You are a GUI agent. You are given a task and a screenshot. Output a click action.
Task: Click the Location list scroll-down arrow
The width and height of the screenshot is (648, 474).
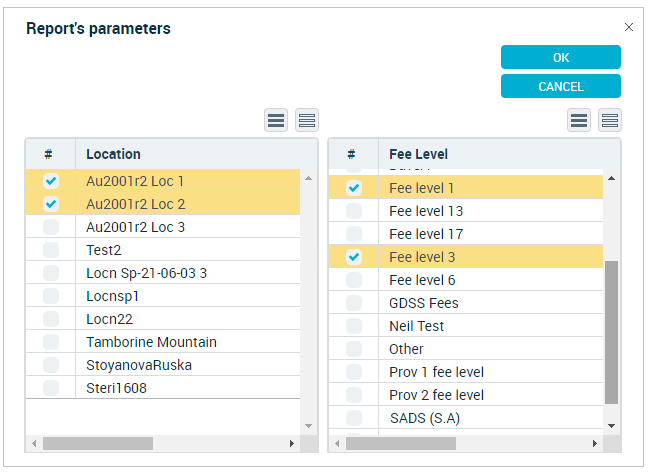tap(308, 426)
